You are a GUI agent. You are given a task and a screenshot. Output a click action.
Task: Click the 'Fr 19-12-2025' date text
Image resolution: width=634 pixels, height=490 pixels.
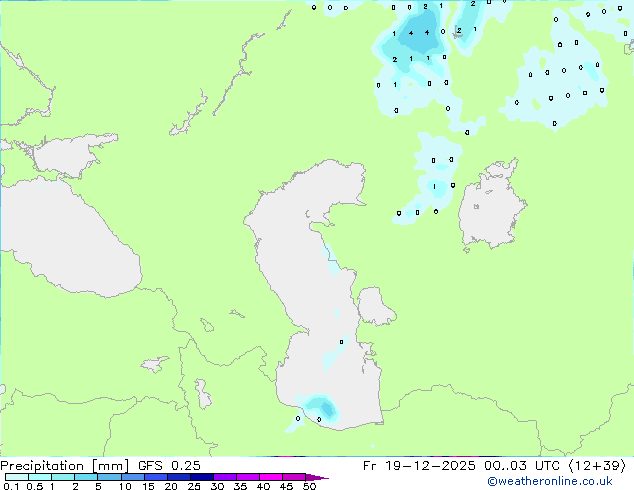click(x=419, y=466)
